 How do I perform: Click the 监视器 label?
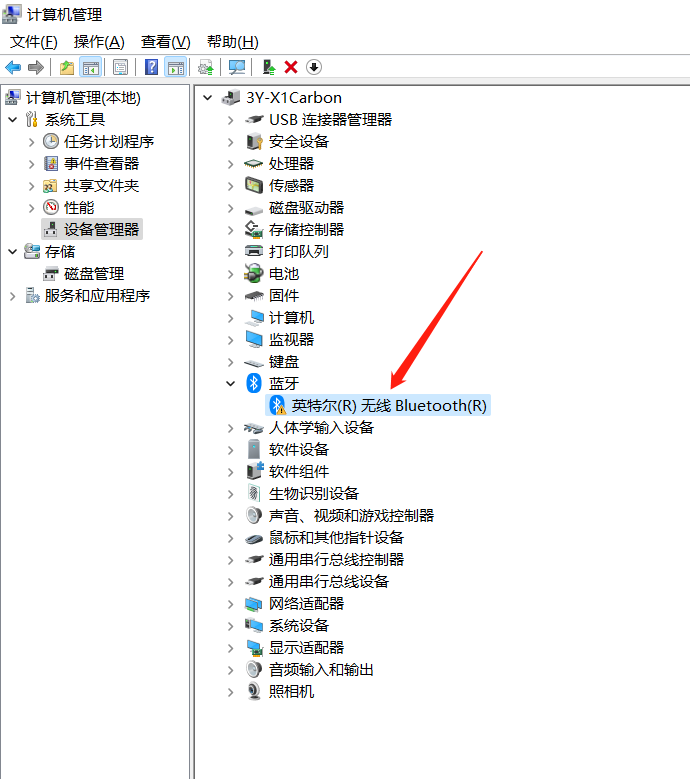pyautogui.click(x=292, y=339)
